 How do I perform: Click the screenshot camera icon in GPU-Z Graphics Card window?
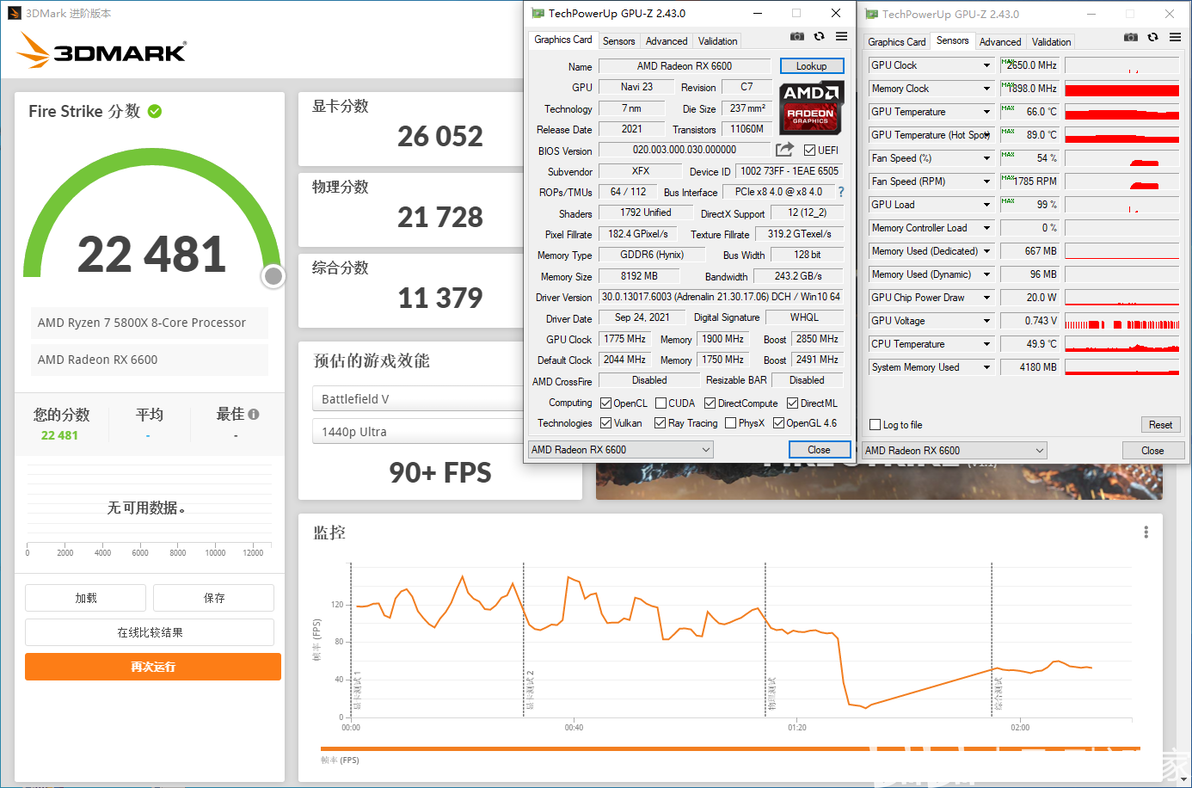click(796, 36)
